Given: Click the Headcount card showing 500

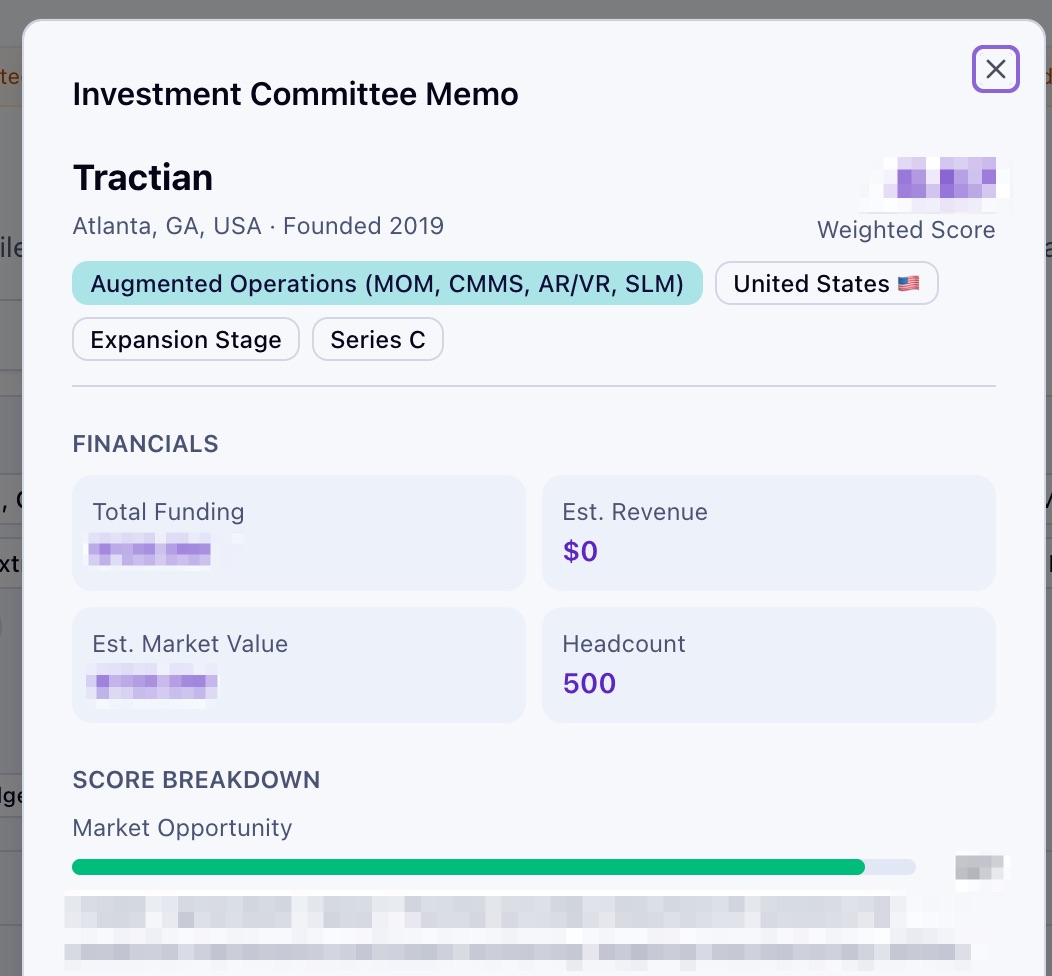Looking at the screenshot, I should [x=768, y=665].
